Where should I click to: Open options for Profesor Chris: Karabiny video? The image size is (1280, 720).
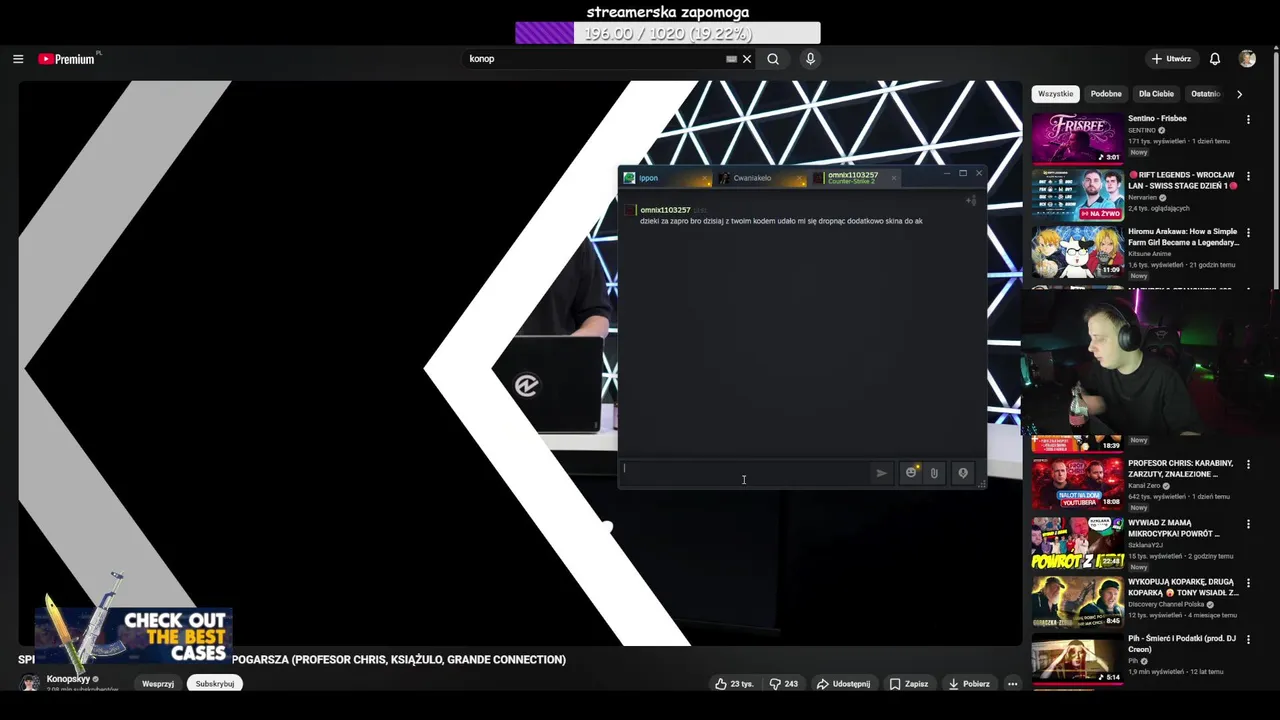[x=1248, y=465]
